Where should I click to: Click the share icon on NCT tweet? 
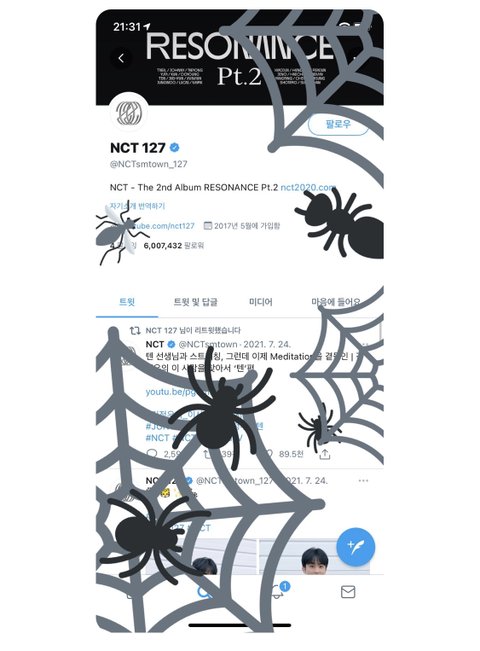325,454
